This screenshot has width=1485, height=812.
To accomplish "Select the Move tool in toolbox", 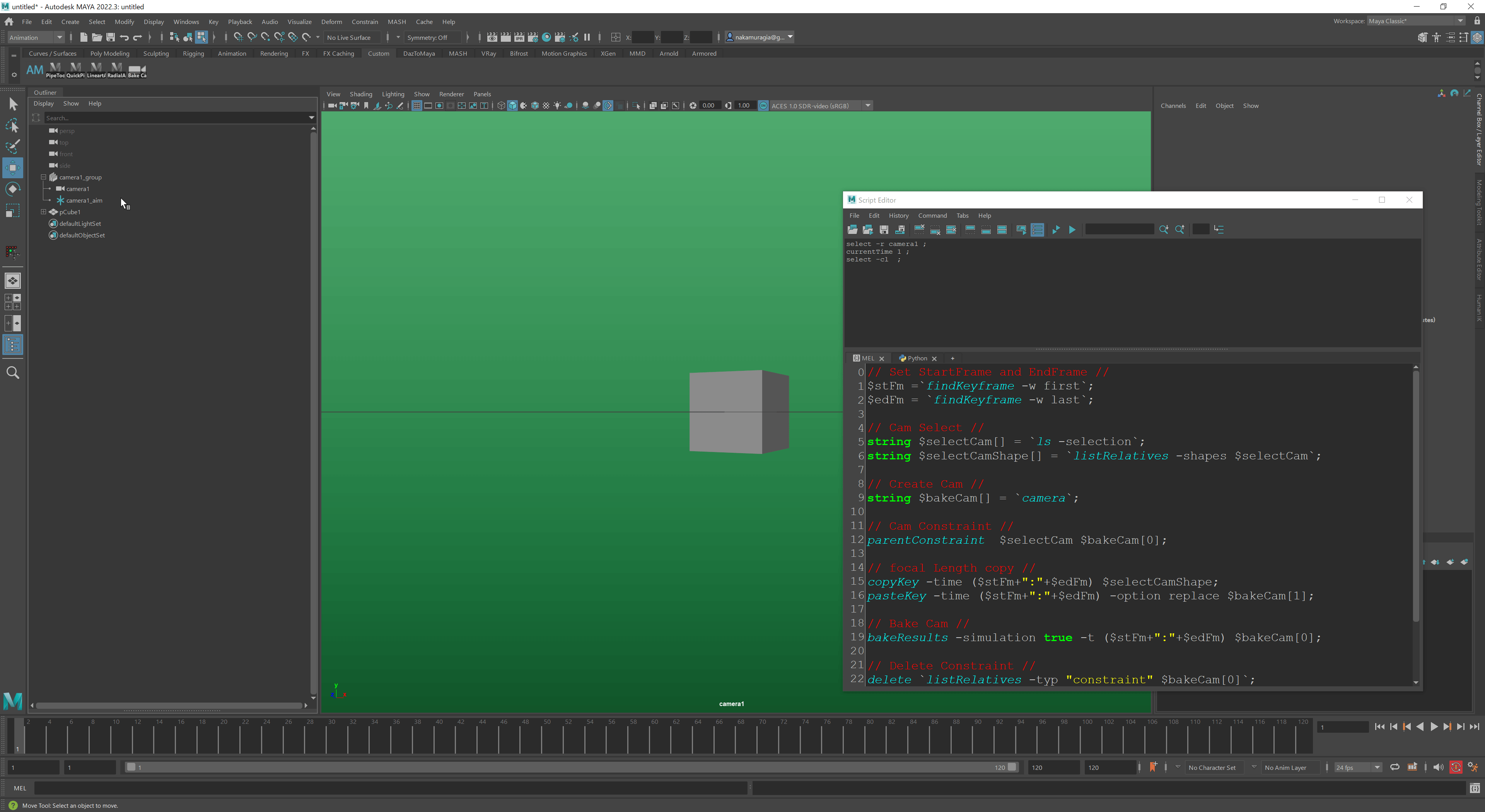I will [x=13, y=168].
